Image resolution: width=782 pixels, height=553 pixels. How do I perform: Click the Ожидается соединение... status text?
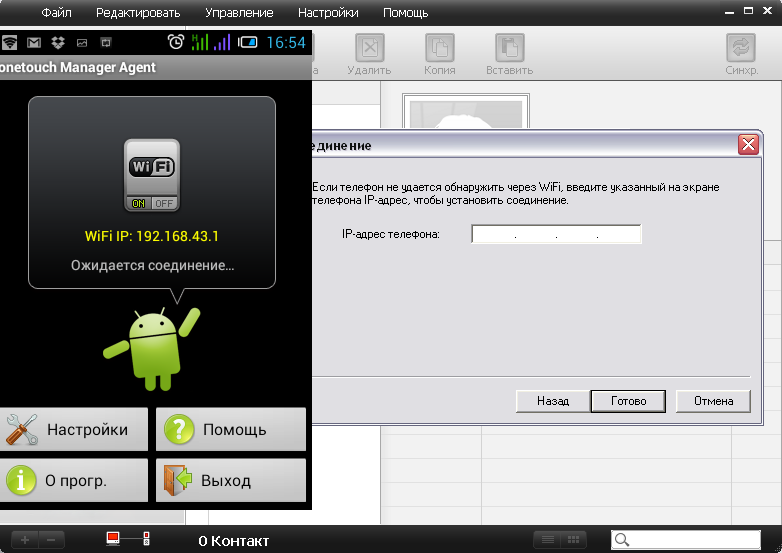[152, 265]
